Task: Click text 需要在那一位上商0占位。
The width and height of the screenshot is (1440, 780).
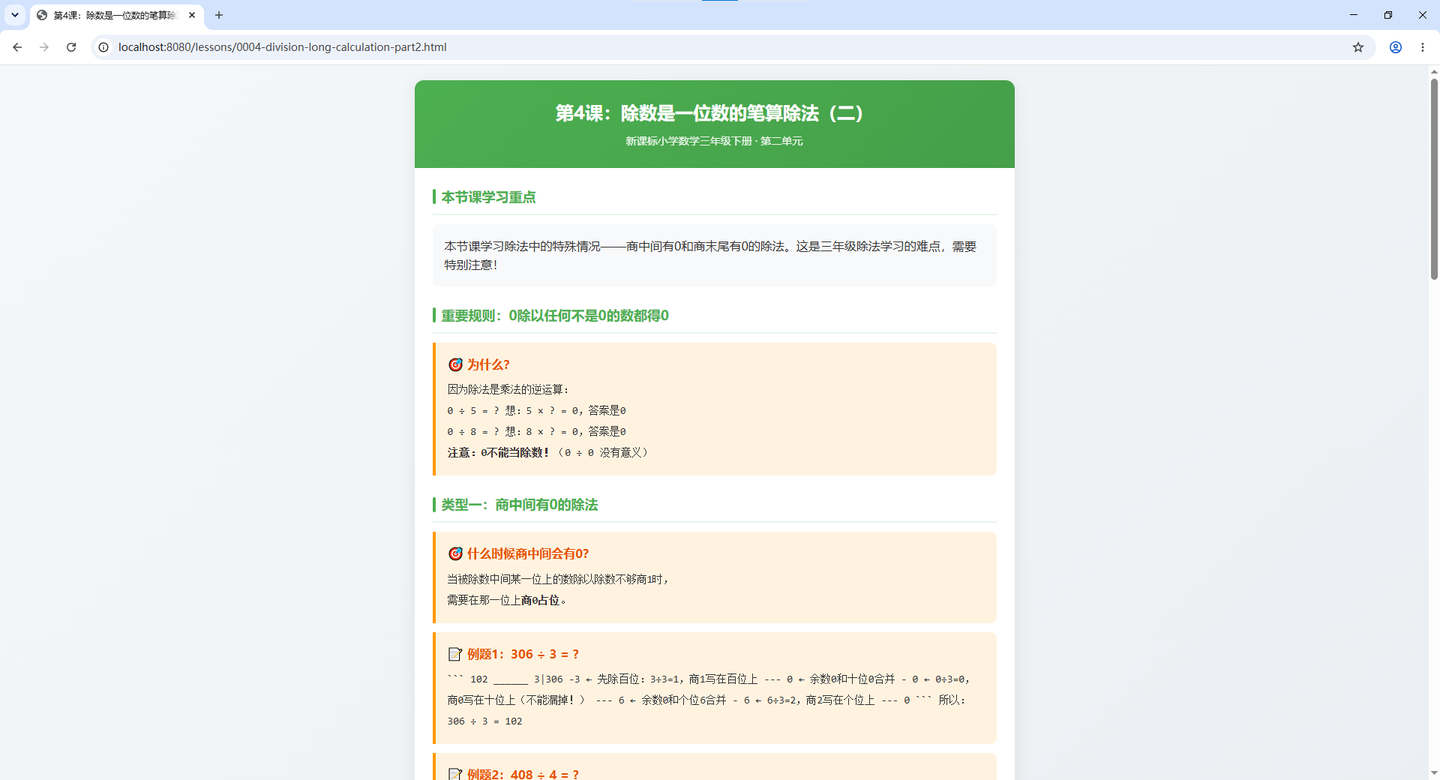Action: point(507,600)
